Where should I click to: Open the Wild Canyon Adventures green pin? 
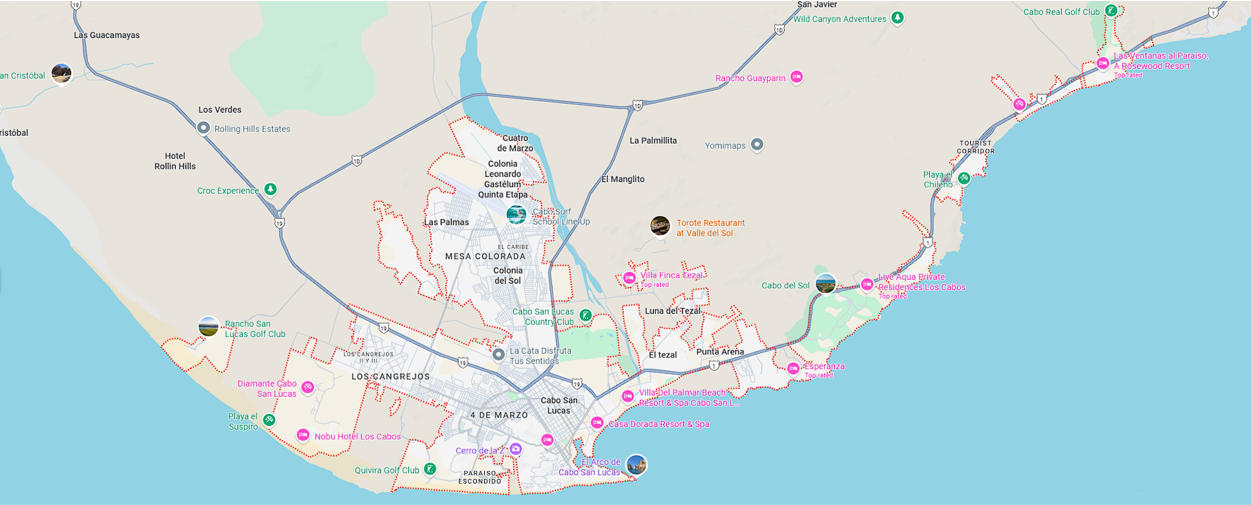tap(898, 18)
